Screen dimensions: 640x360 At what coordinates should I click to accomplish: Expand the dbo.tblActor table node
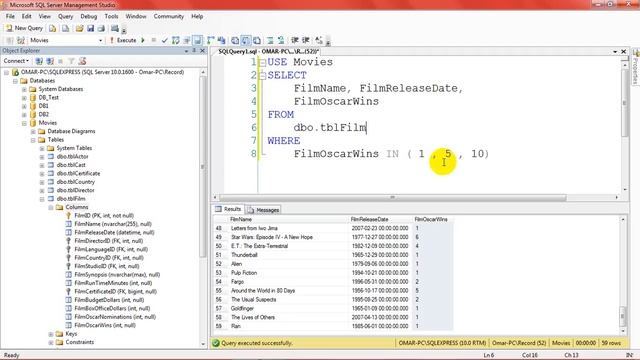42,157
